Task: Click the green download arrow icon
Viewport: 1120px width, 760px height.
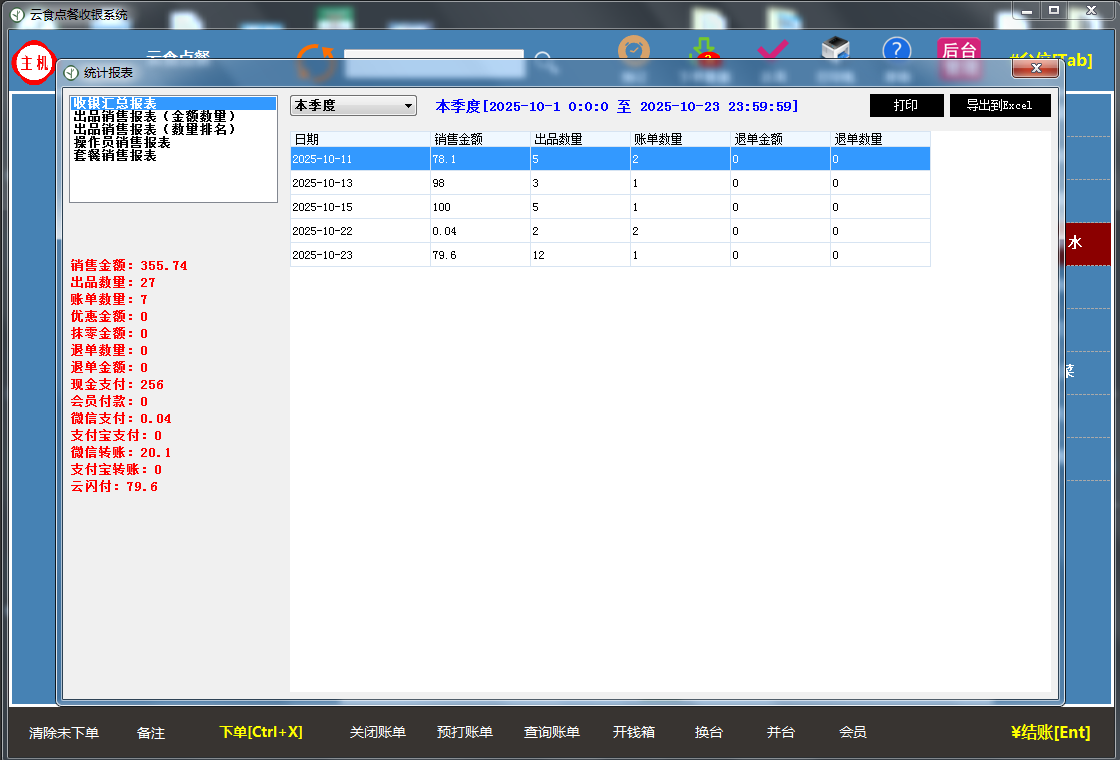Action: [x=705, y=52]
